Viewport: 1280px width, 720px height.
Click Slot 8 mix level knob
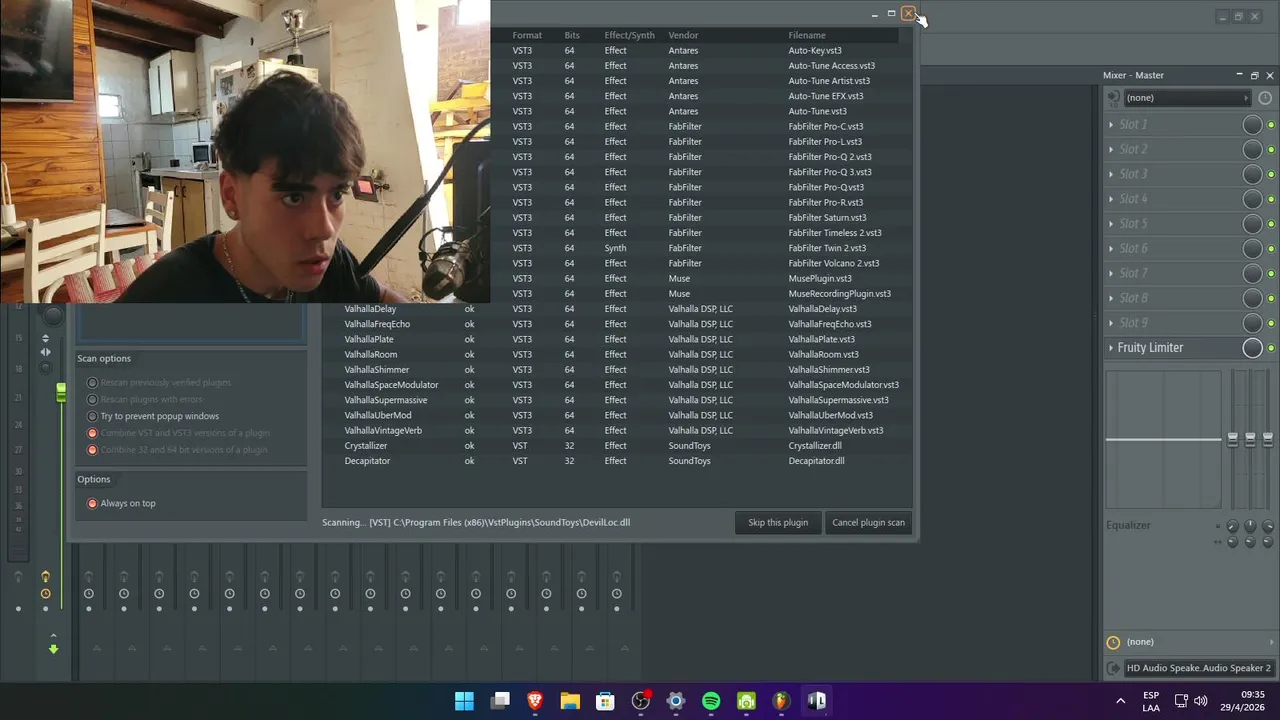[1252, 298]
